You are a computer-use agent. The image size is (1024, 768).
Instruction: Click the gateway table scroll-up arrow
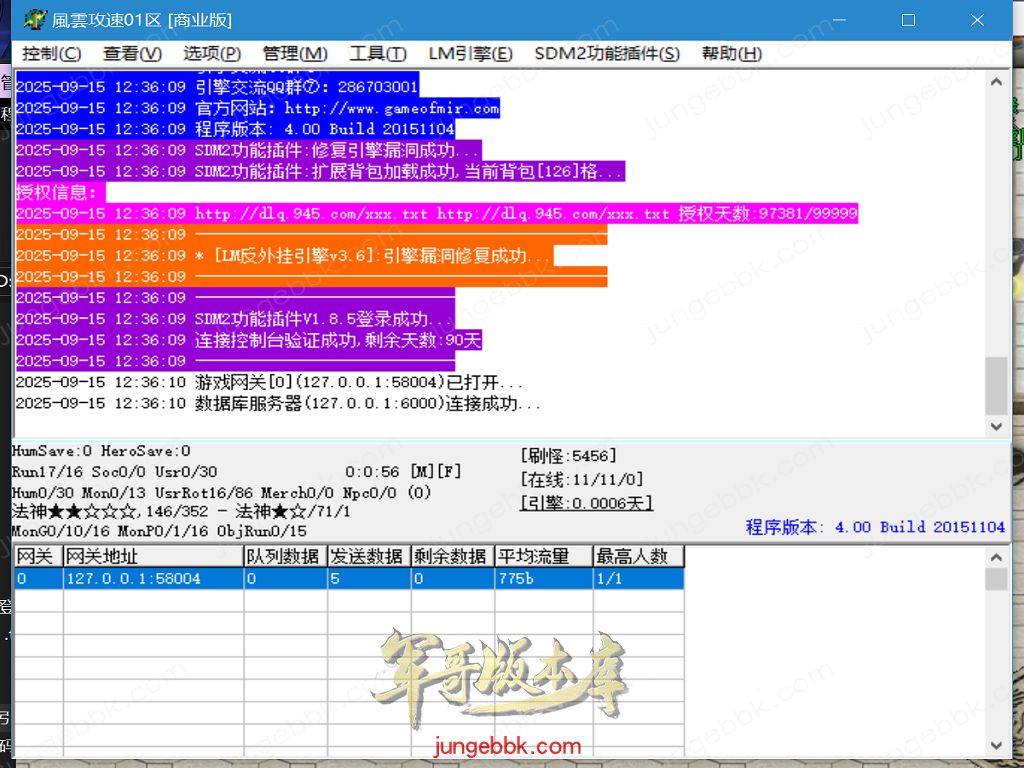point(996,557)
